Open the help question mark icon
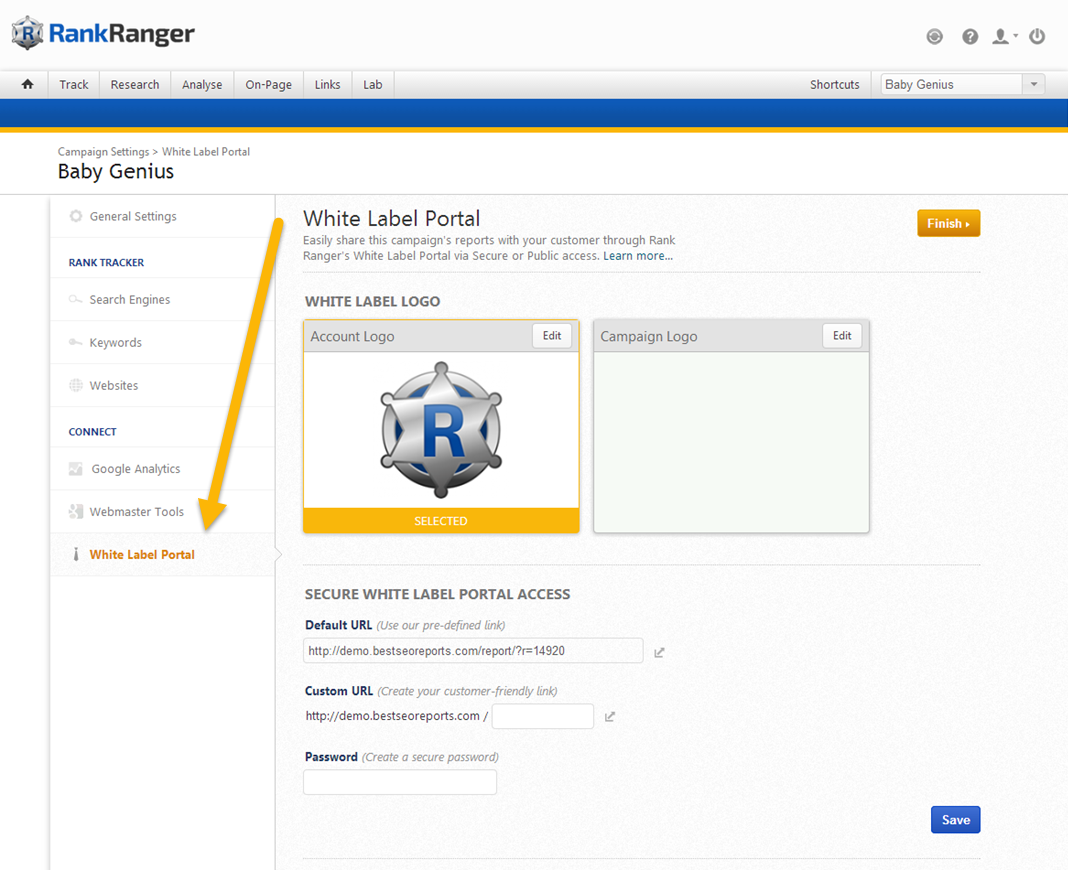The image size is (1068, 870). click(970, 37)
